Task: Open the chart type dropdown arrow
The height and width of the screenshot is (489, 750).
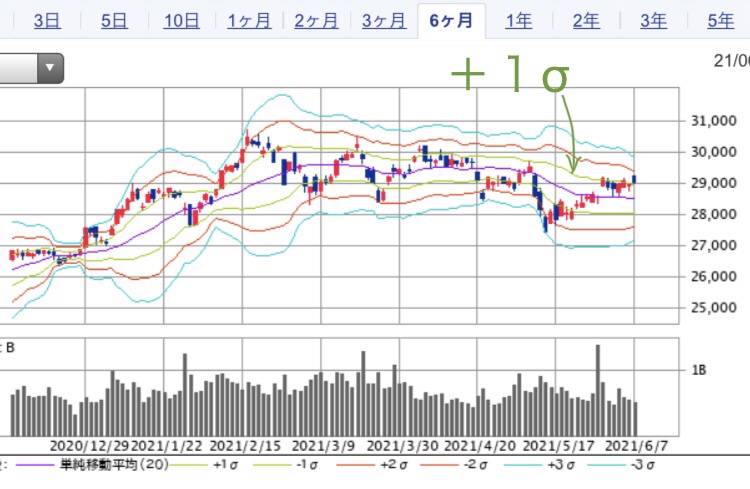Action: click(x=50, y=68)
